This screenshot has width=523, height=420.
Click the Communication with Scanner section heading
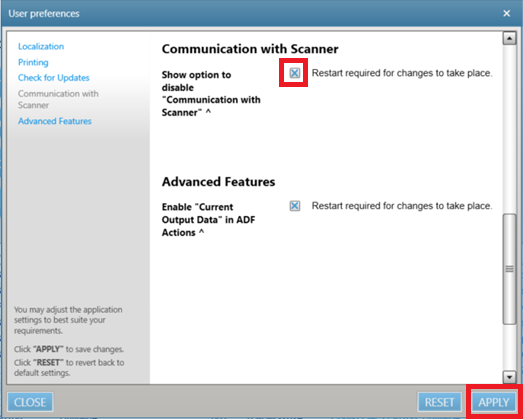pyautogui.click(x=250, y=49)
